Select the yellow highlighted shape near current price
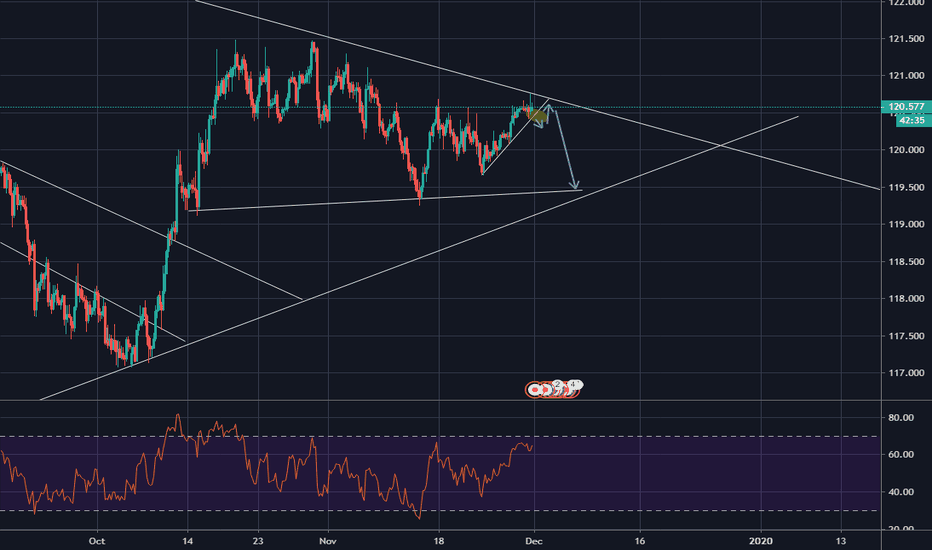The height and width of the screenshot is (550, 932). [x=537, y=115]
